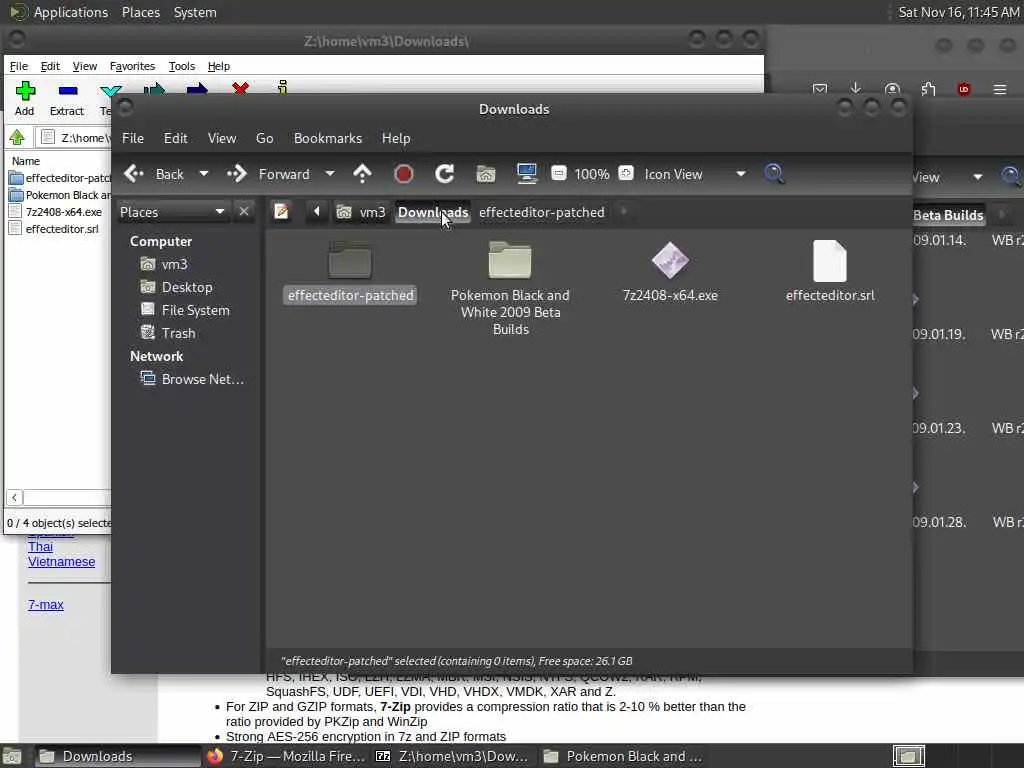
Task: Open Help menu in Downloads window
Action: 396,138
